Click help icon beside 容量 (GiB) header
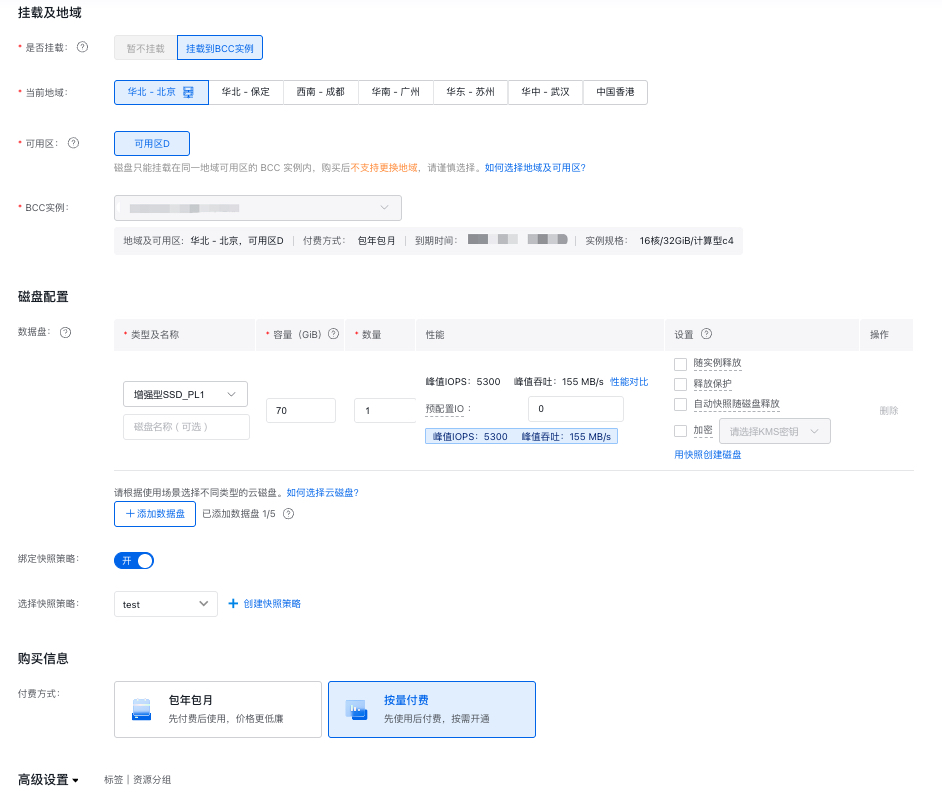Image resolution: width=942 pixels, height=812 pixels. click(333, 334)
